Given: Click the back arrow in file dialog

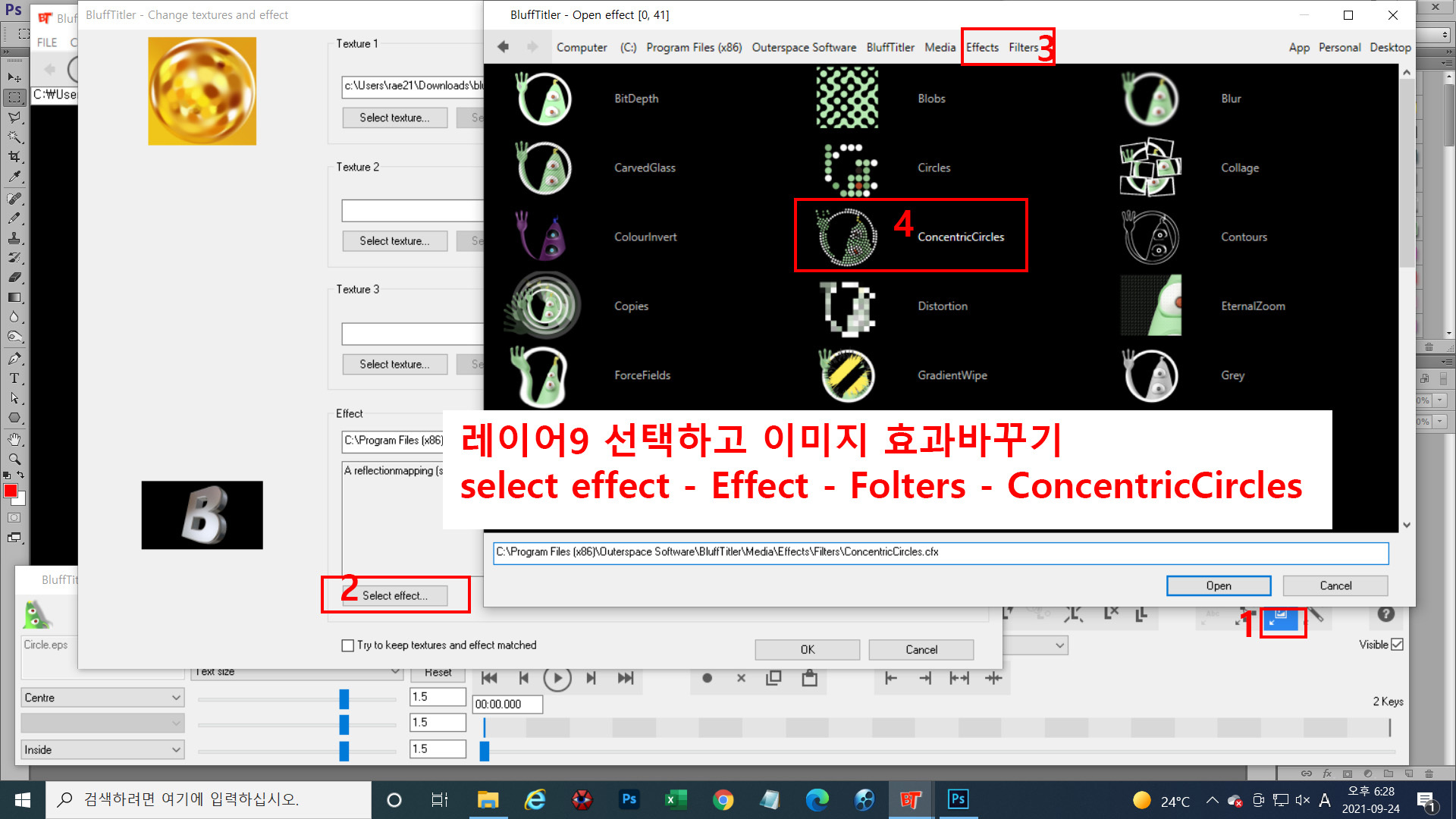Looking at the screenshot, I should (x=503, y=47).
